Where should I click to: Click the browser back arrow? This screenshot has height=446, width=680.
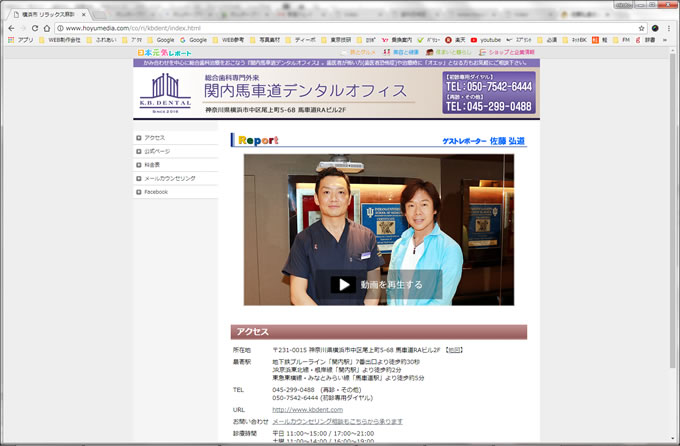11,28
